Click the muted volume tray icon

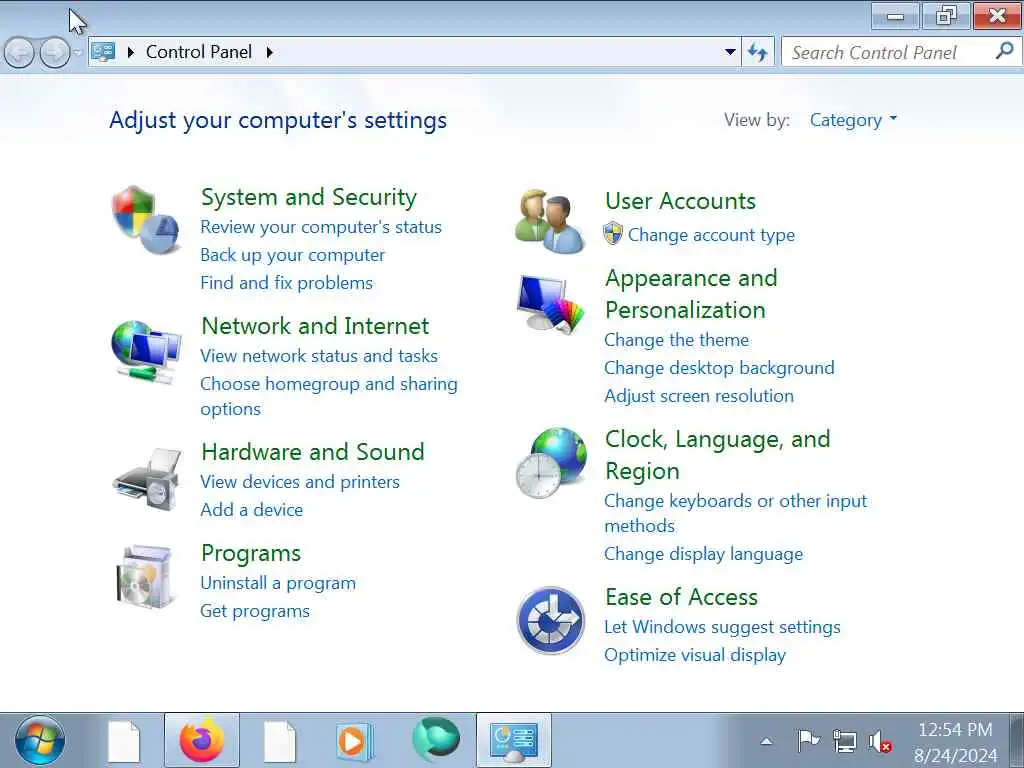pos(880,742)
